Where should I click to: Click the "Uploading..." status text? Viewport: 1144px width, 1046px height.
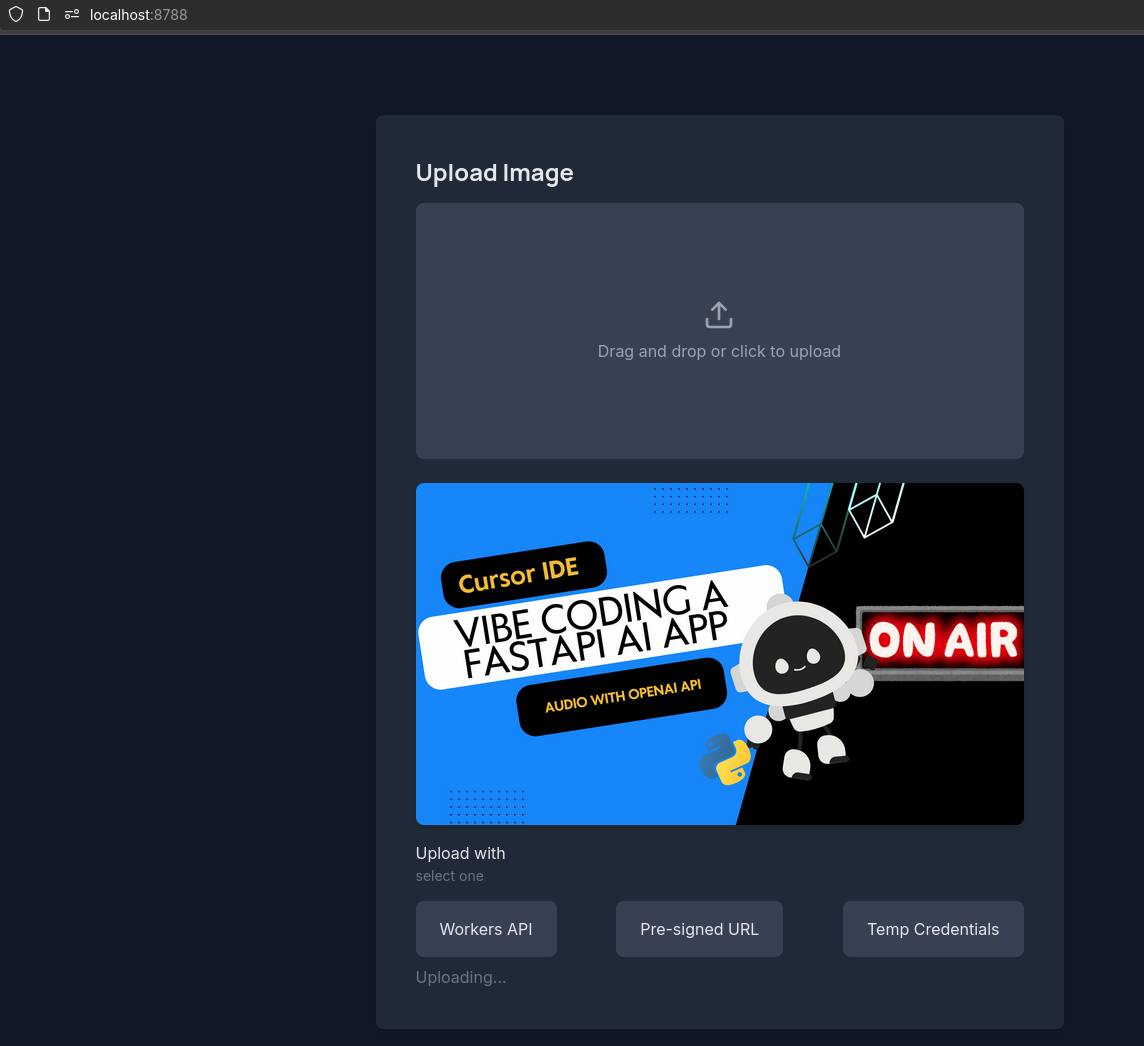[x=461, y=977]
